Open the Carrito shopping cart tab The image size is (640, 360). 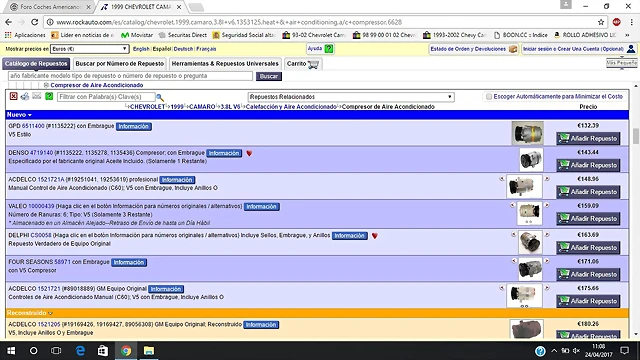[x=303, y=64]
